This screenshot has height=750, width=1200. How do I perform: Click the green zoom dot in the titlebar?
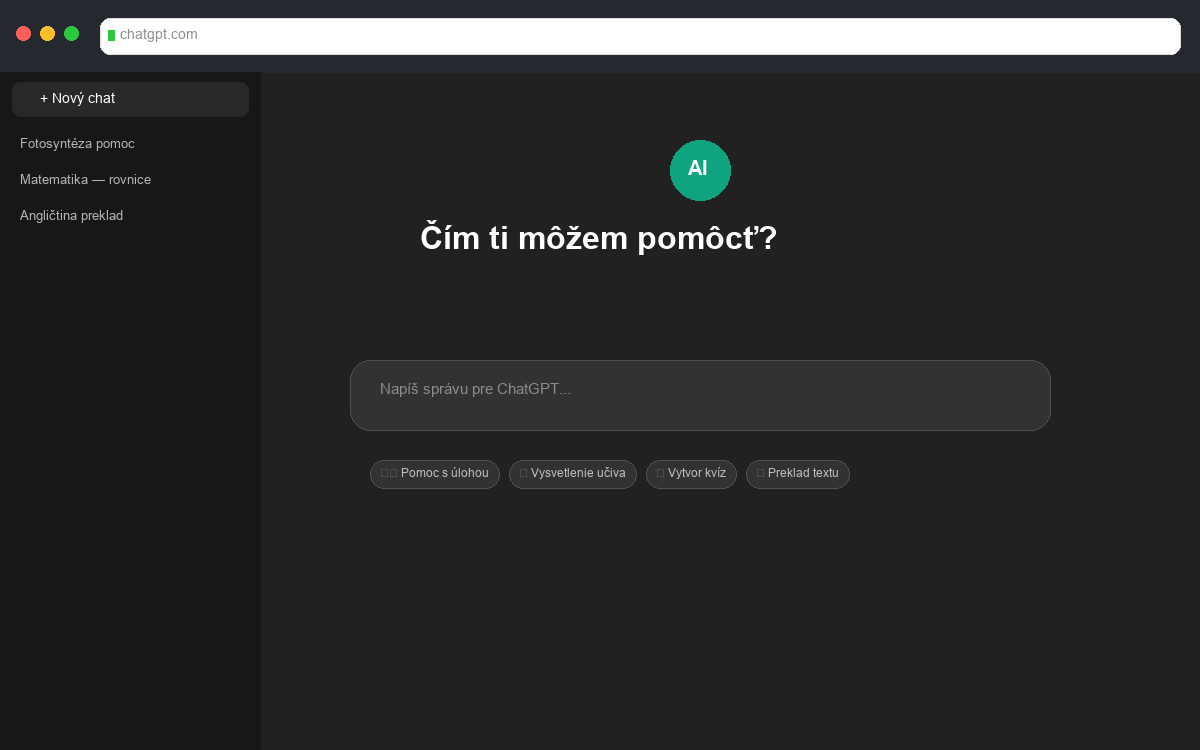pos(71,32)
